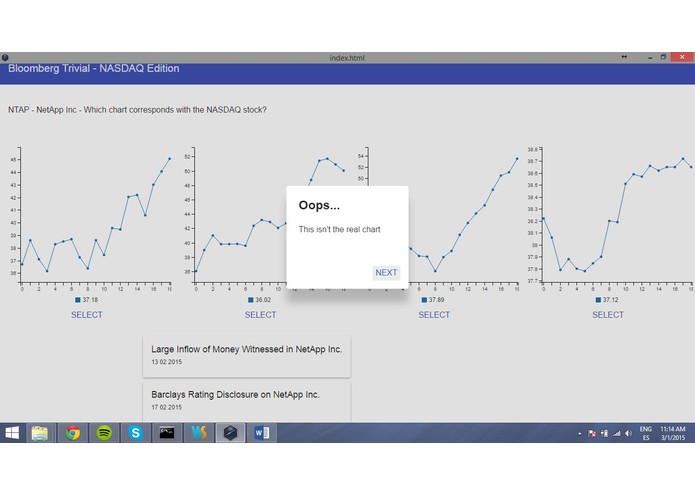Select the chart labeled 37.89
This screenshot has width=695, height=494.
434,315
